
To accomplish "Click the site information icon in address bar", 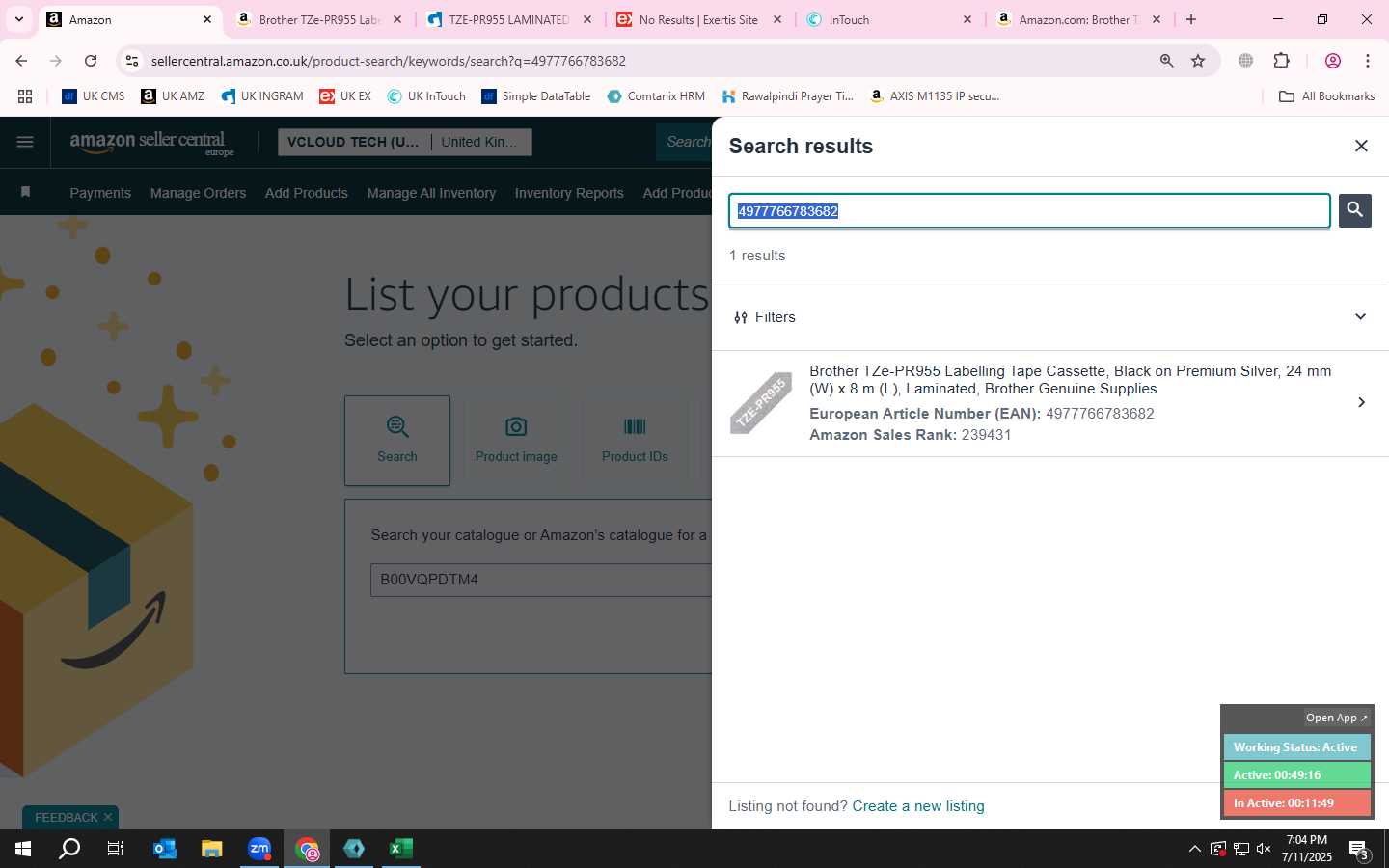I will point(132,61).
